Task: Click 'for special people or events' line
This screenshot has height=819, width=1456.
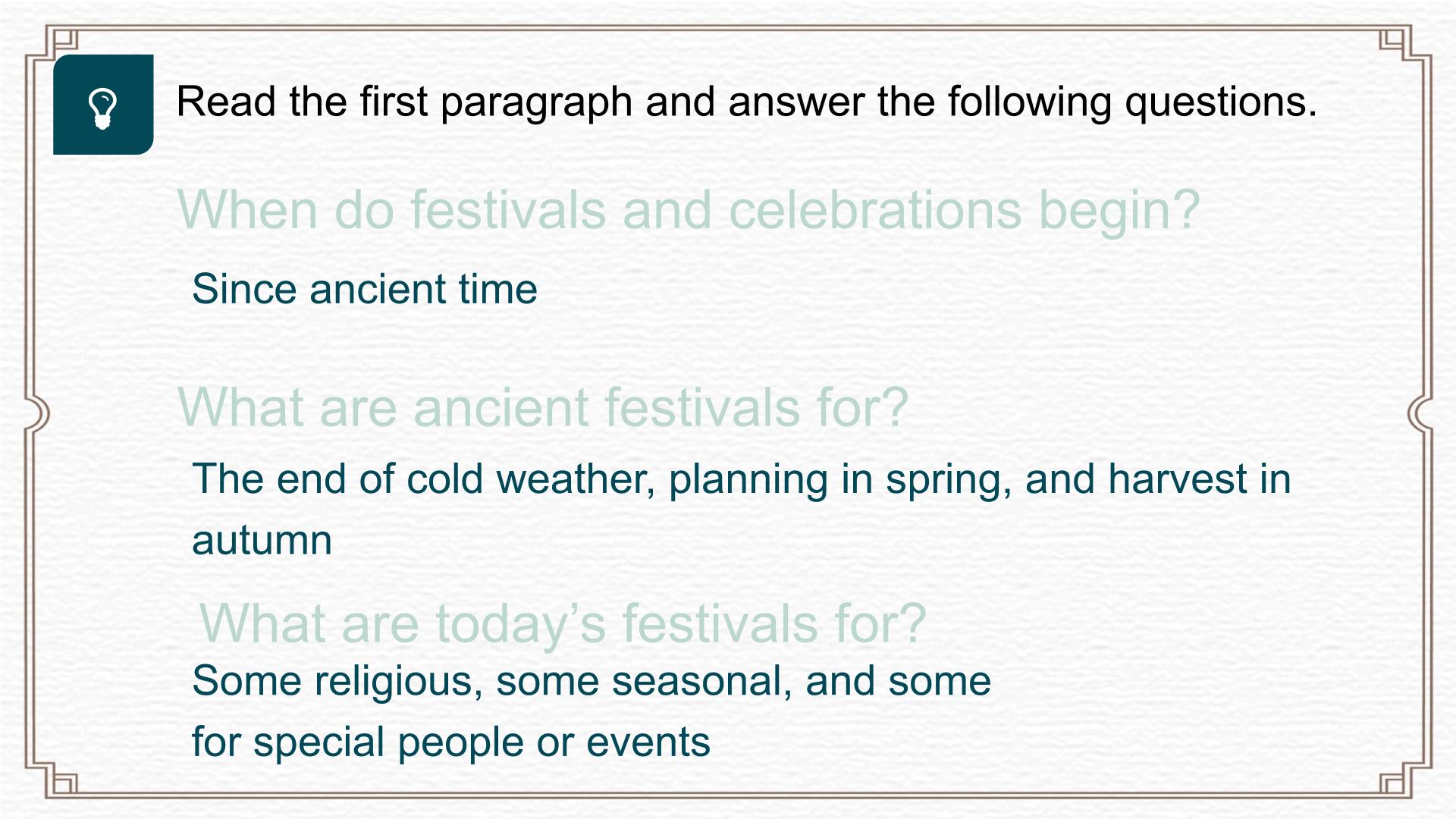Action: [451, 742]
